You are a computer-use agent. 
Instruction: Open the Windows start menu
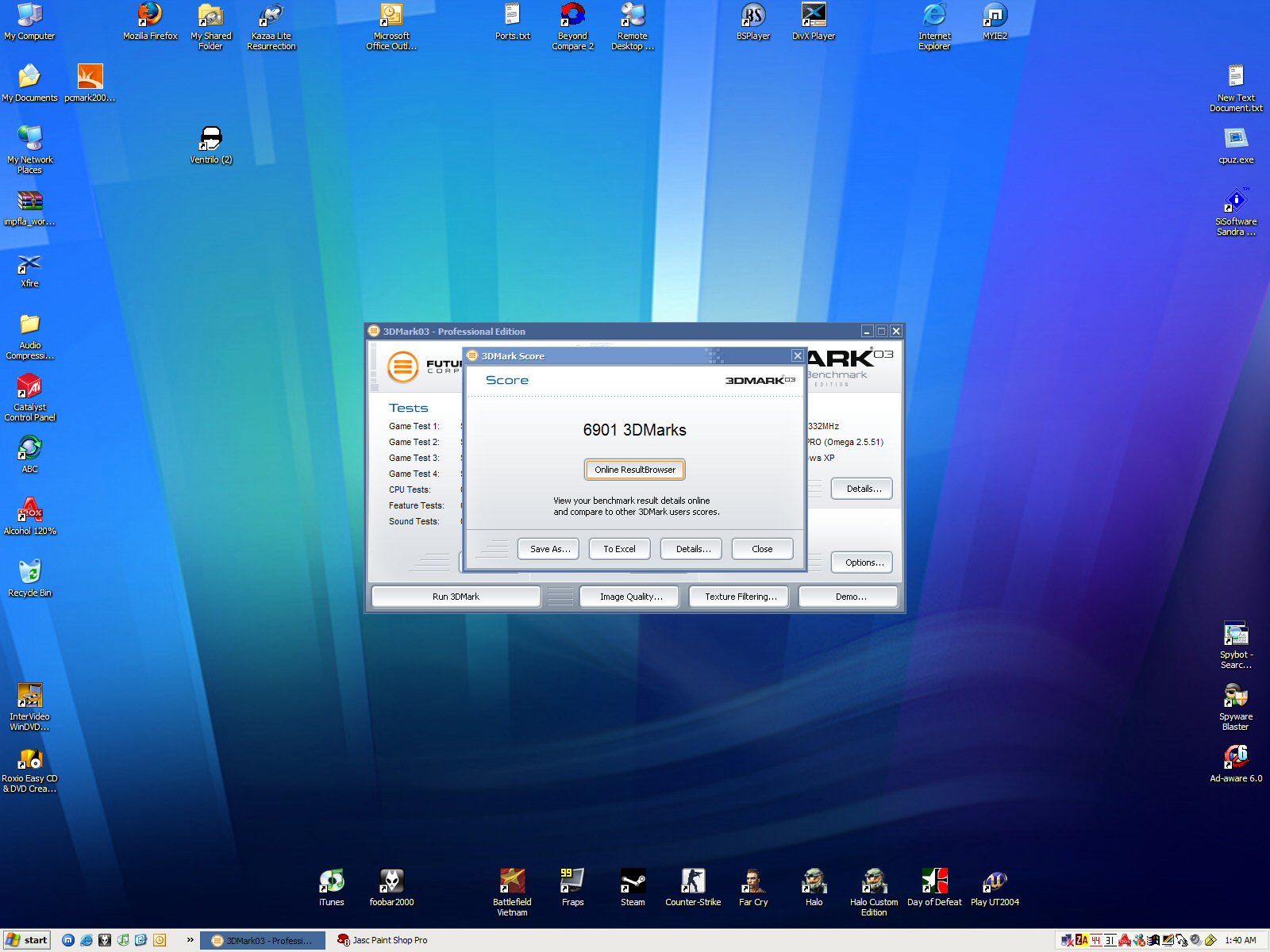pyautogui.click(x=26, y=940)
